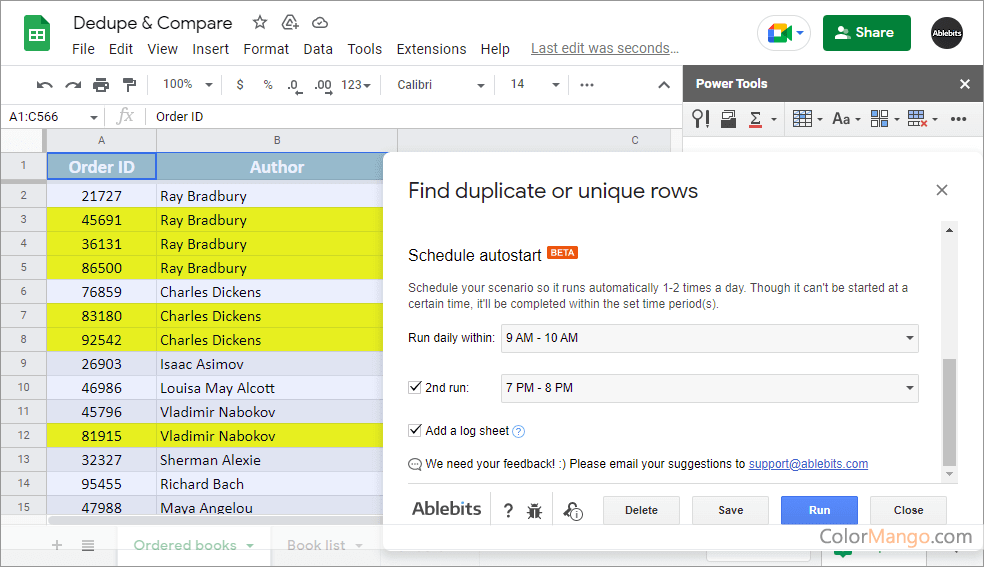984x567 pixels.
Task: Click the bug report icon
Action: [534, 511]
